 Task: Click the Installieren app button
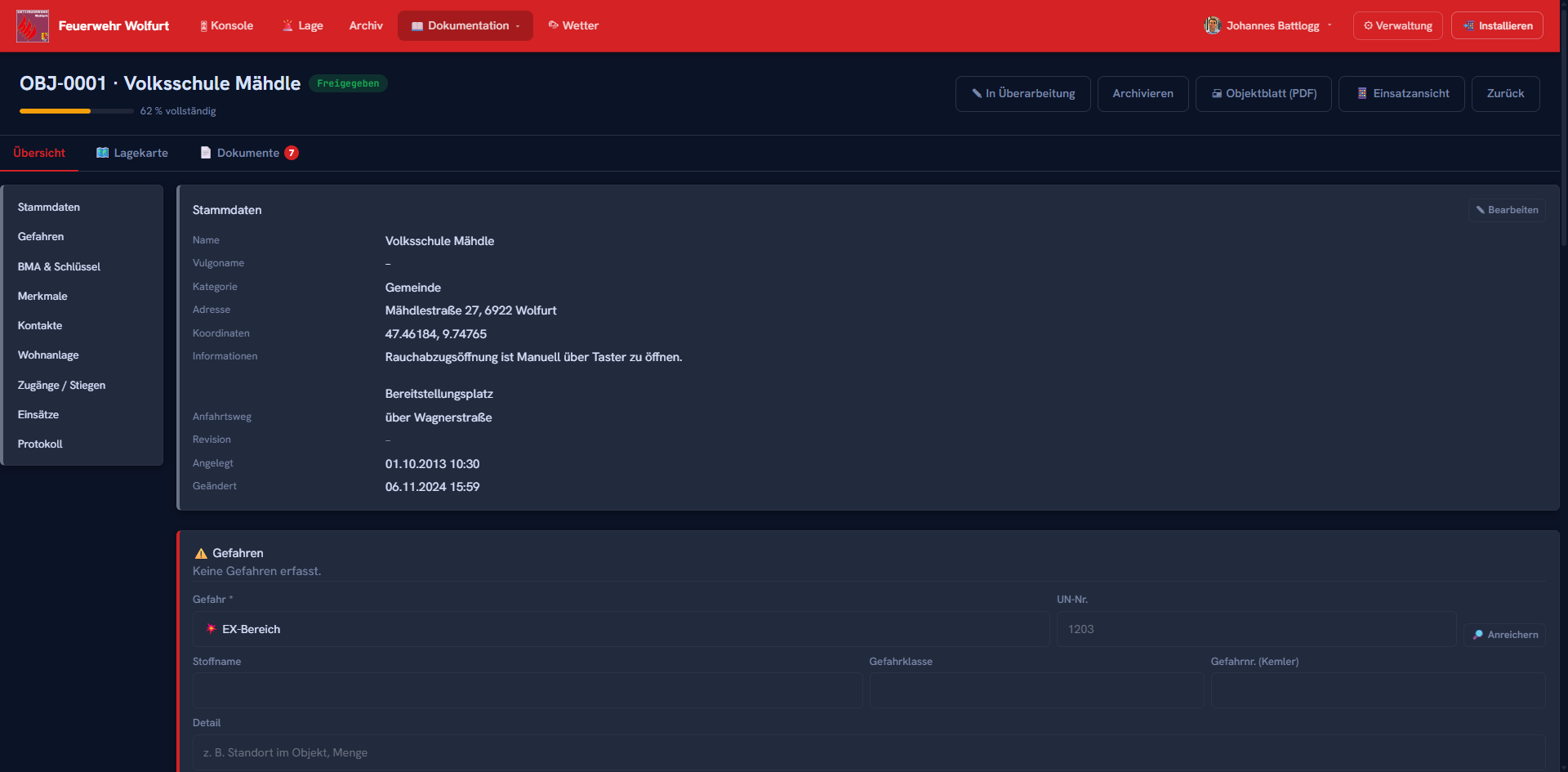click(x=1498, y=25)
